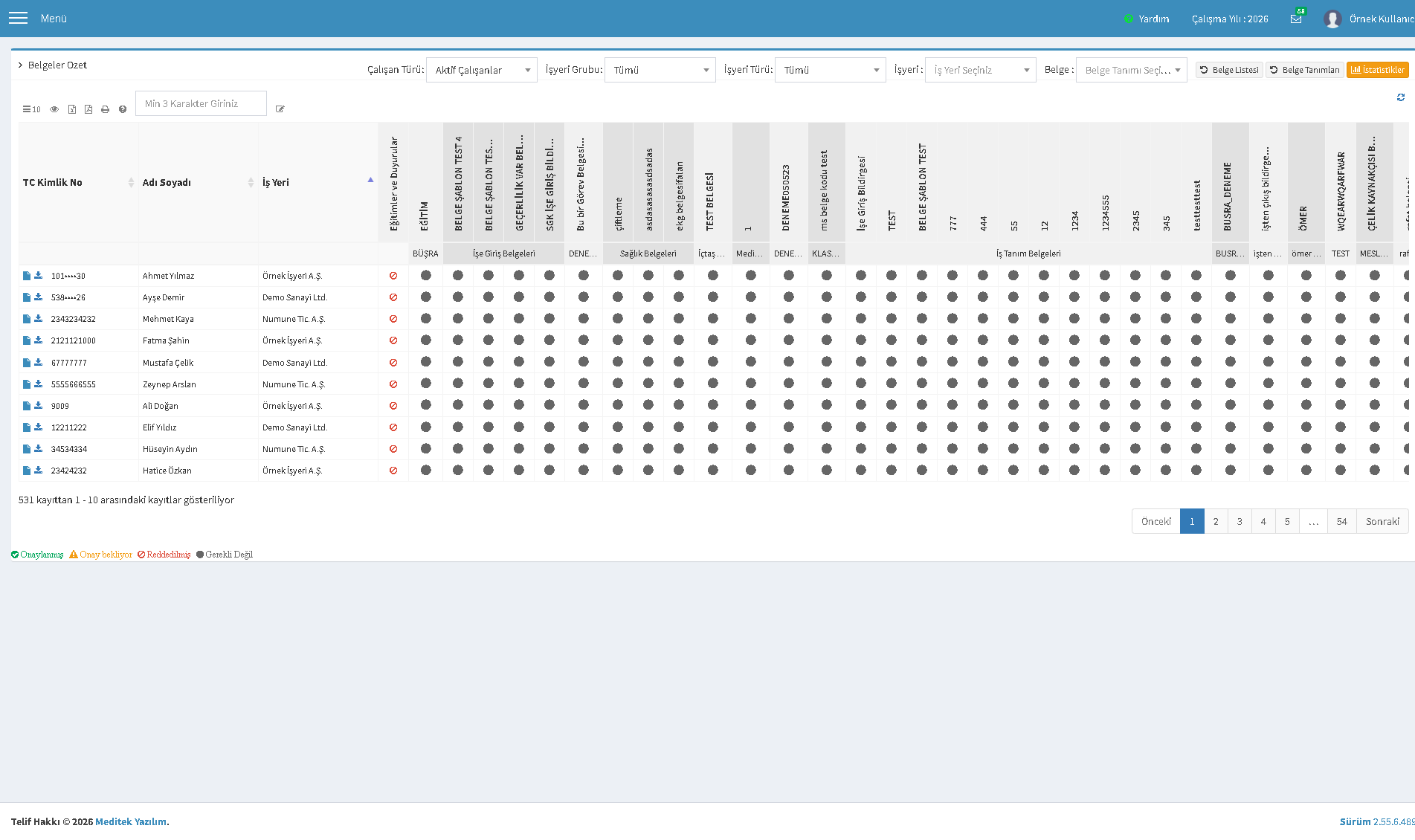Open the Meditek Yazılım link
This screenshot has height=840, width=1415.
tap(131, 821)
